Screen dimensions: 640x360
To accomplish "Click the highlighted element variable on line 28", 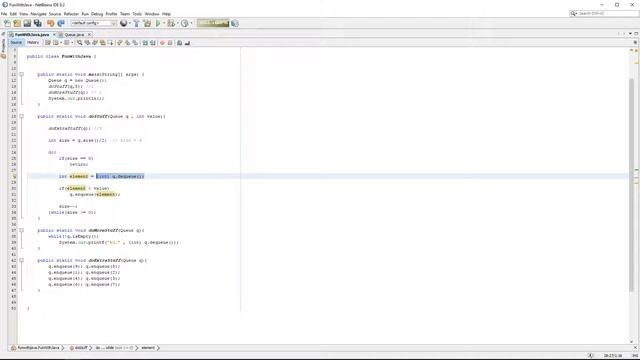I will point(79,176).
